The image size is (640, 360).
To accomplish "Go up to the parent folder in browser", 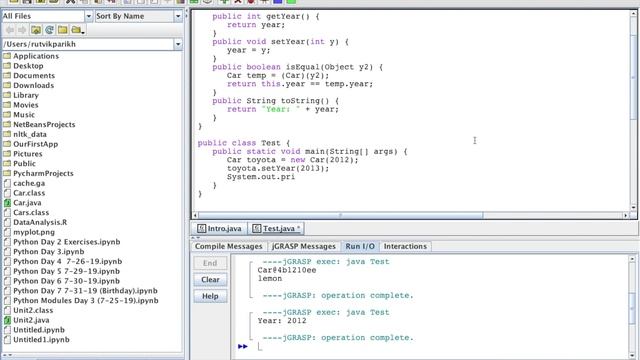I will [x=36, y=30].
